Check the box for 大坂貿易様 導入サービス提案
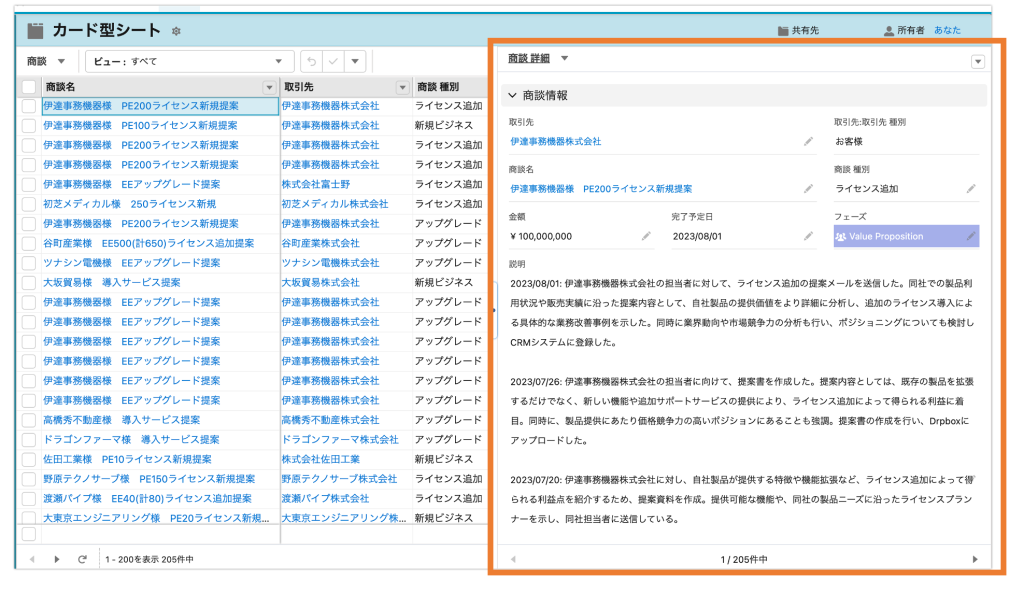Viewport: 1024px width, 593px height. (29, 282)
